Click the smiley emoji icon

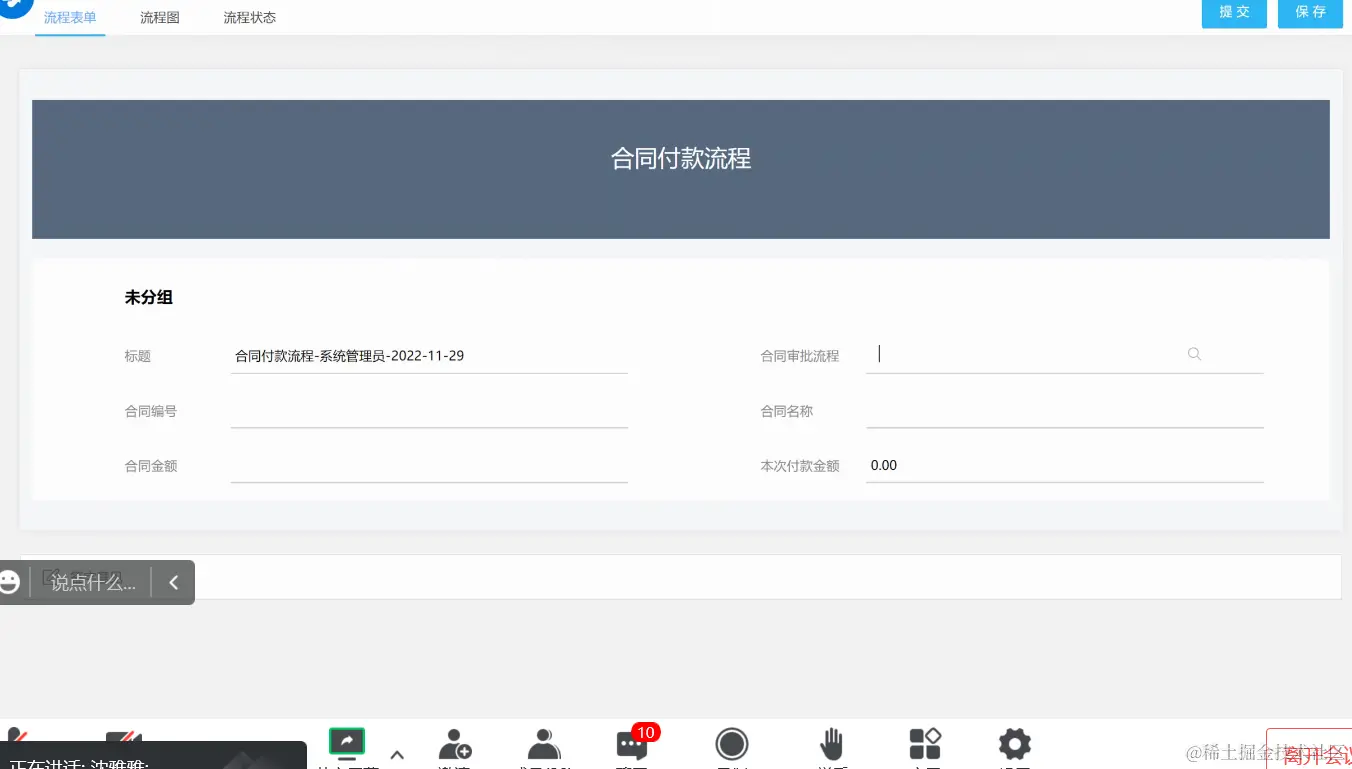click(x=9, y=582)
